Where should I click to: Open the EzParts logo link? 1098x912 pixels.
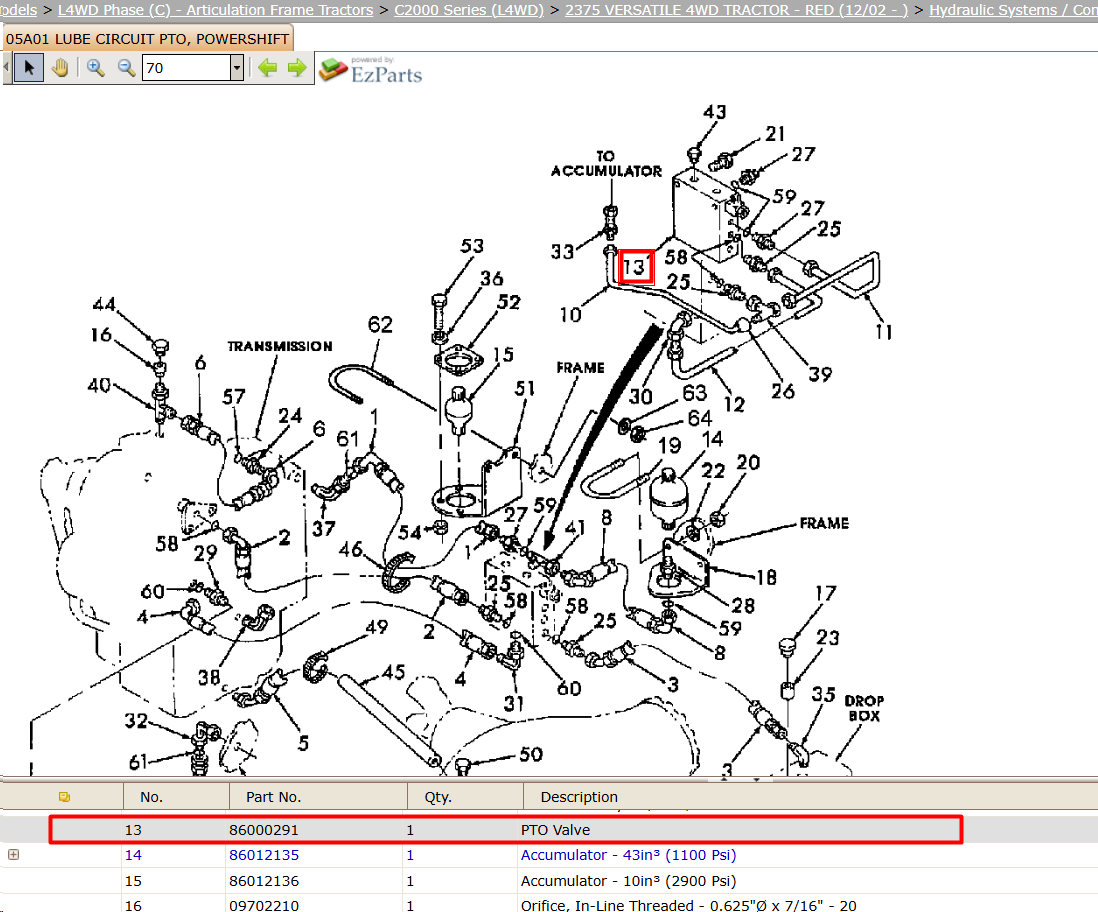371,69
